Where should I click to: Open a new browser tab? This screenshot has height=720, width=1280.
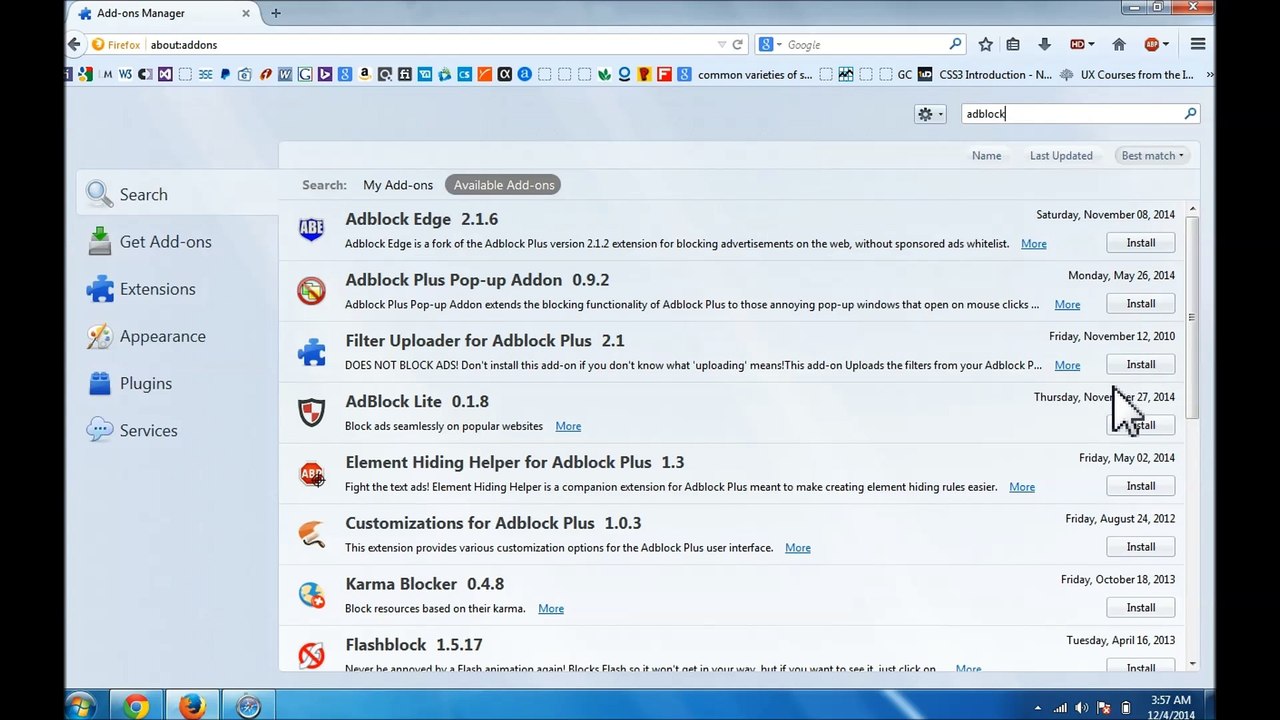click(x=275, y=13)
